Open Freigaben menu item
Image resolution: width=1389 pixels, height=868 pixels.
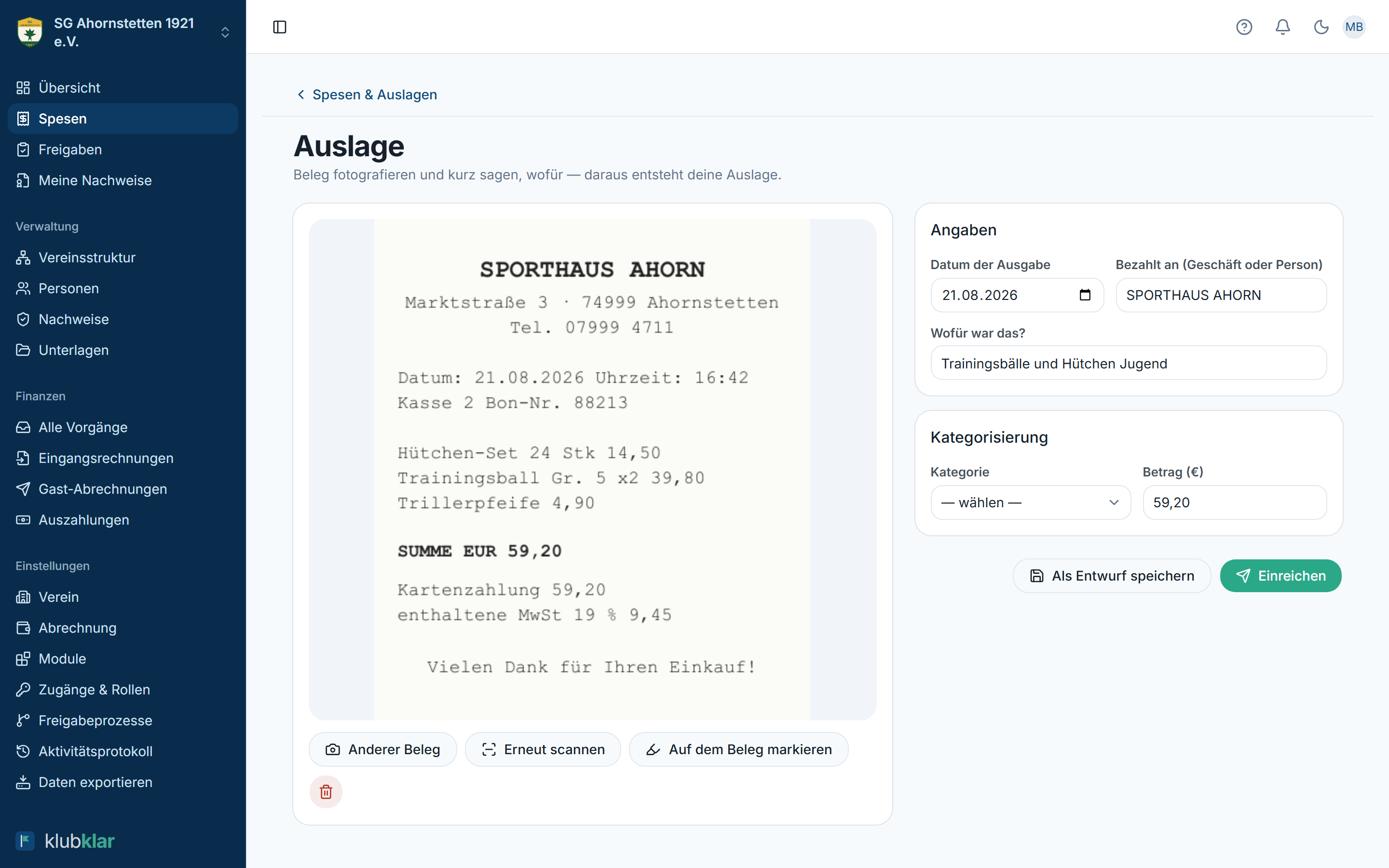pos(123,149)
